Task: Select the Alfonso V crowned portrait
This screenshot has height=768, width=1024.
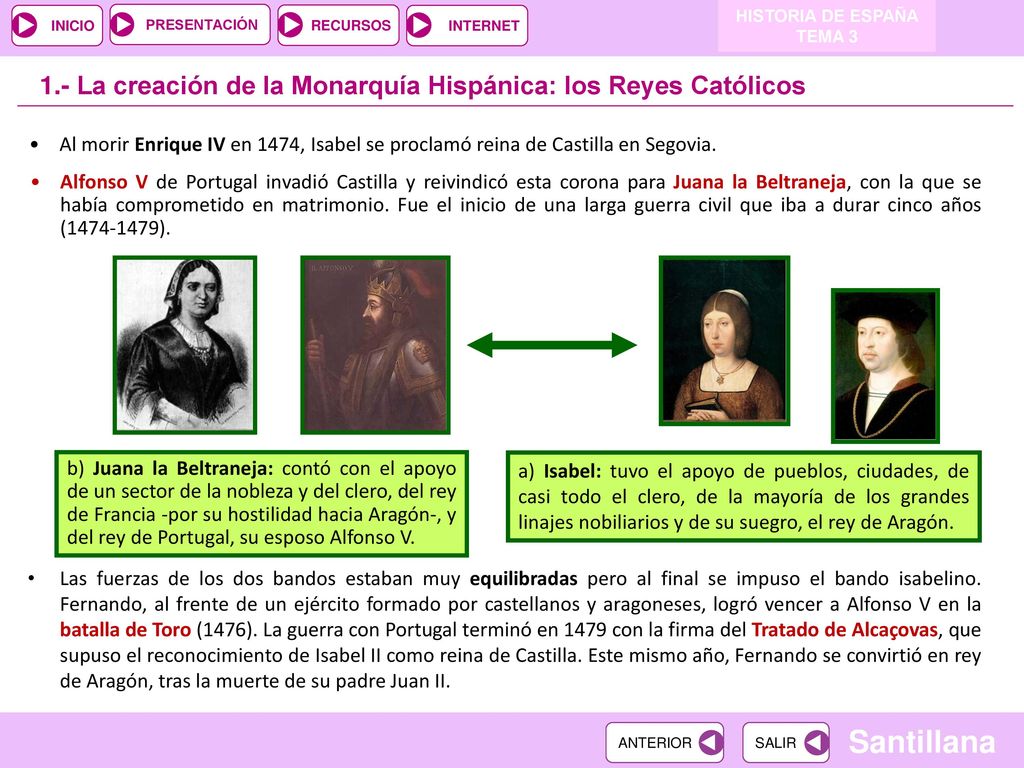Action: [376, 345]
